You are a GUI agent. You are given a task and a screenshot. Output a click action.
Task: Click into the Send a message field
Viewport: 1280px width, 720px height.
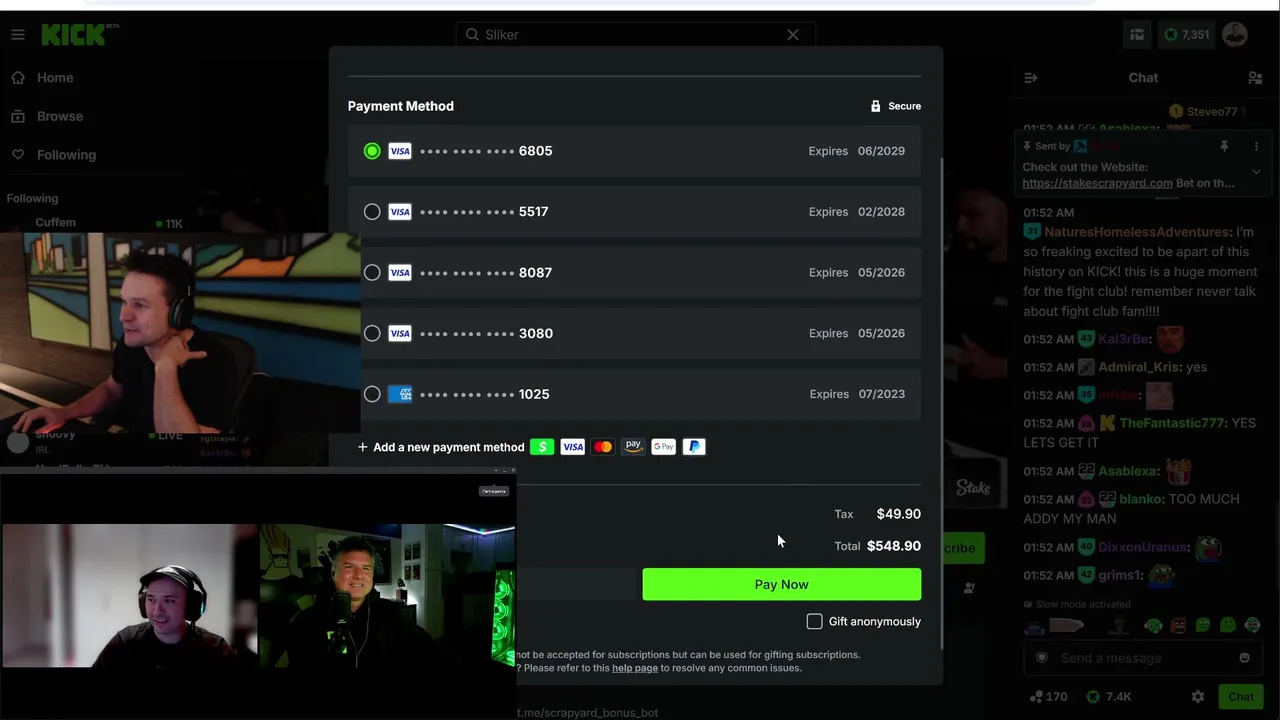click(1142, 658)
